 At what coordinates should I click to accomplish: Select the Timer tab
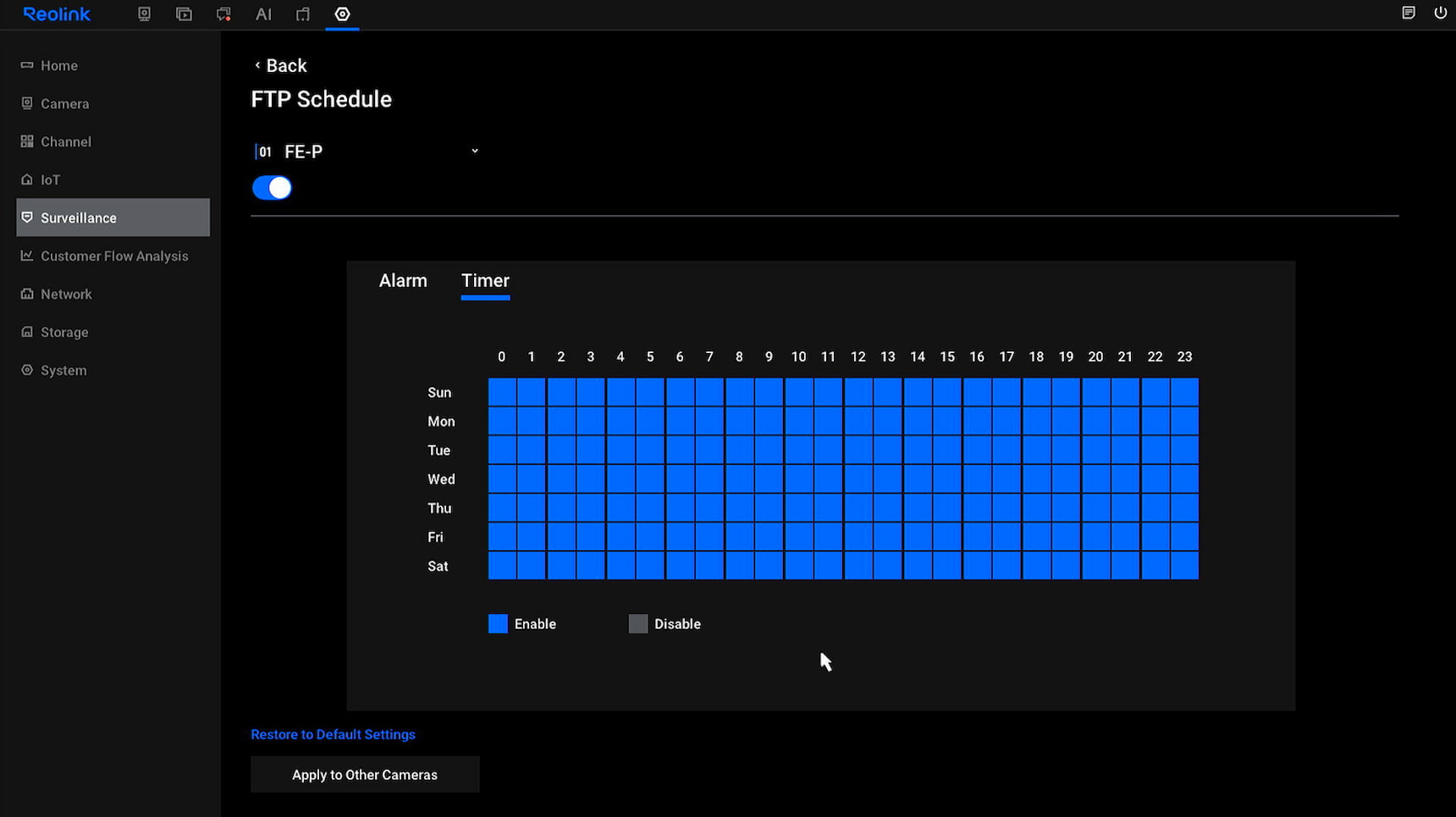tap(485, 280)
